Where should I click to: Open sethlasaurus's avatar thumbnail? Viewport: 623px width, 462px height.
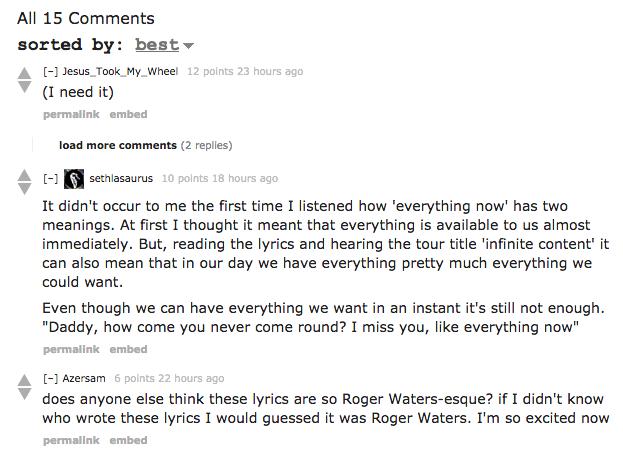pyautogui.click(x=74, y=179)
